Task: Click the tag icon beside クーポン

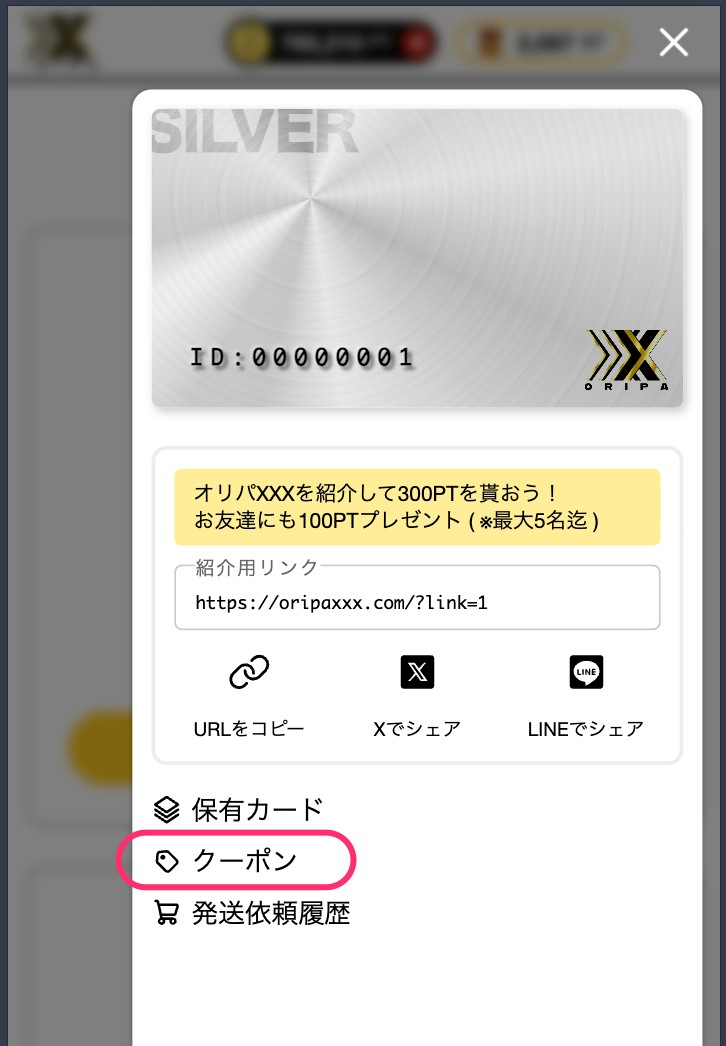Action: tap(167, 861)
